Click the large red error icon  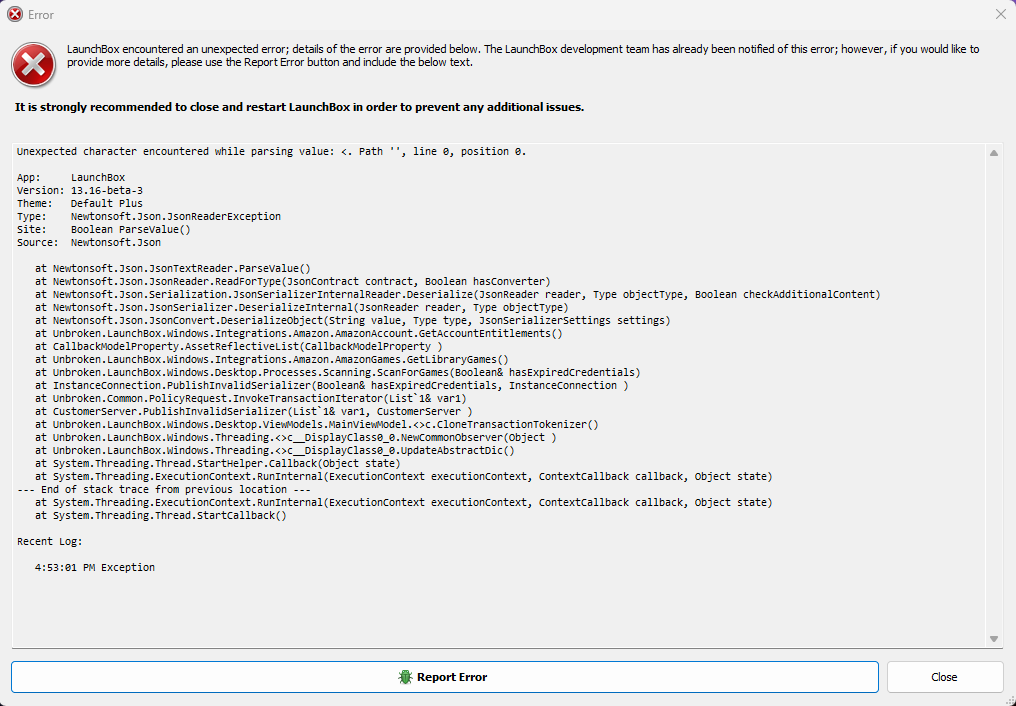pyautogui.click(x=33, y=65)
